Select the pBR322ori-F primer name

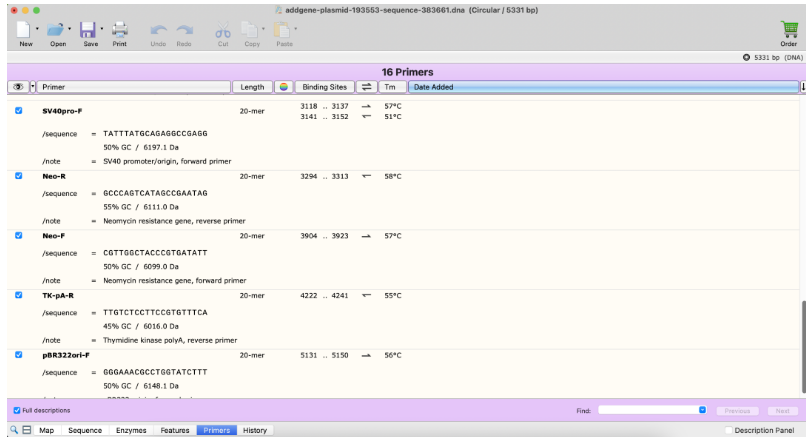coord(66,355)
